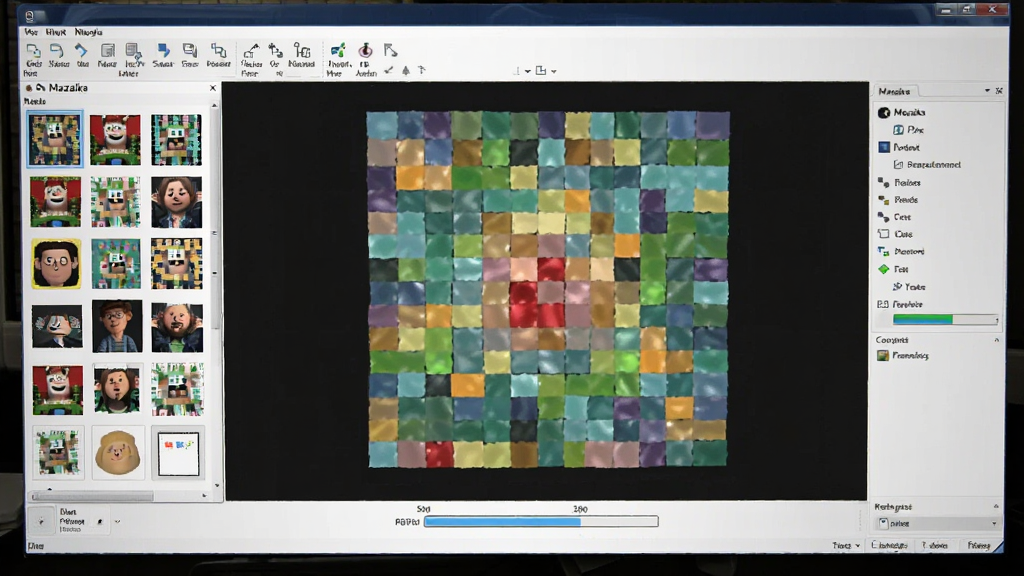Close the Mazaika thumbnail panel
1024x576 pixels.
click(213, 88)
